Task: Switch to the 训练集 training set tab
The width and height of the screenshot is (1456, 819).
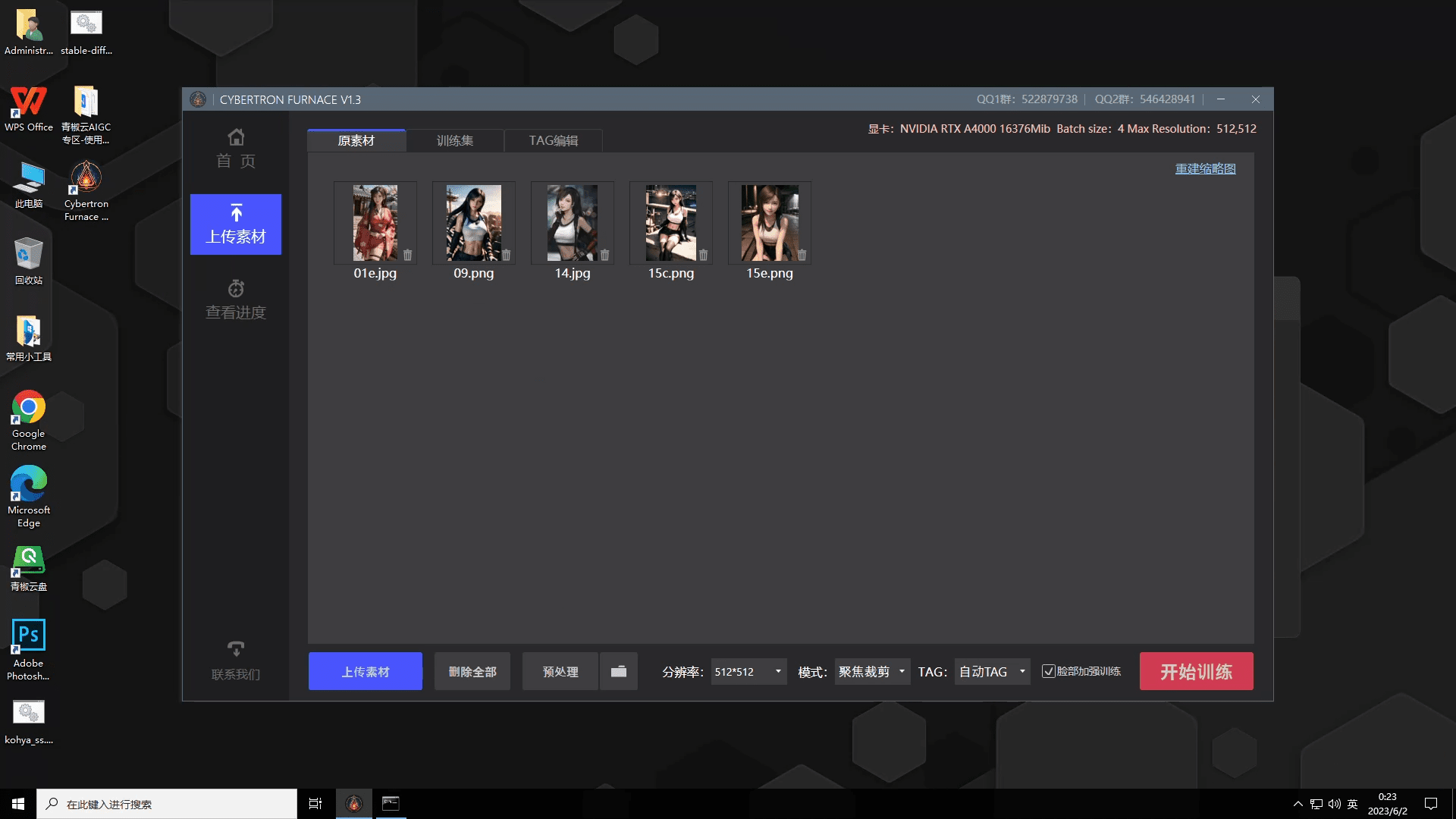Action: [x=455, y=140]
